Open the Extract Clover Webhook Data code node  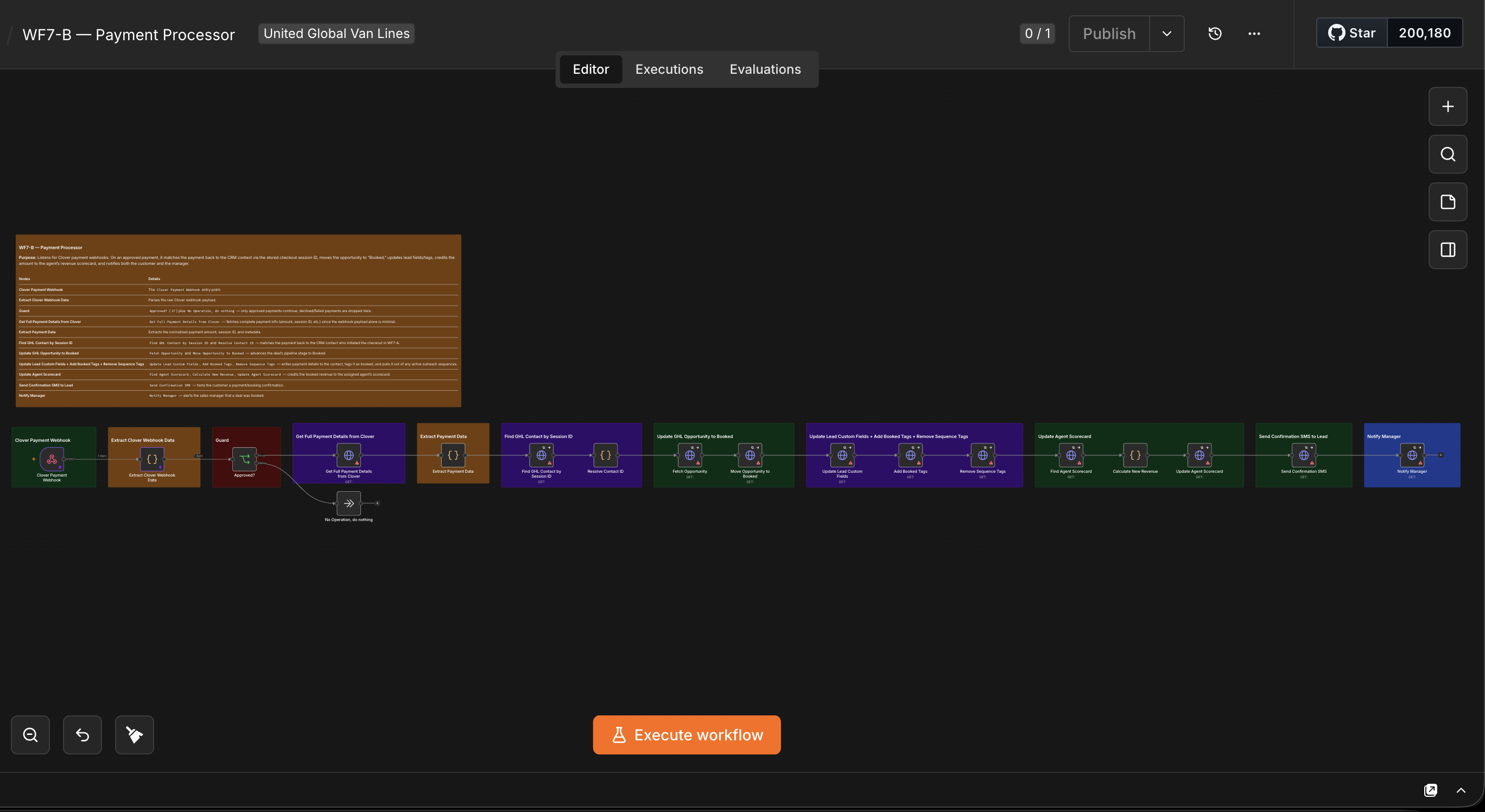point(152,459)
